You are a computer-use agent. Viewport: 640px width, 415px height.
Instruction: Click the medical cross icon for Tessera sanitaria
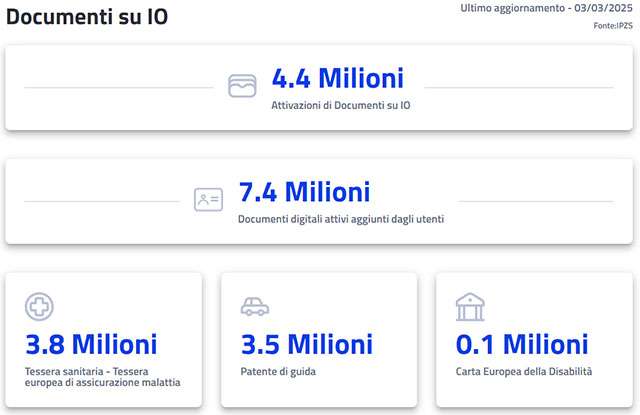point(39,306)
